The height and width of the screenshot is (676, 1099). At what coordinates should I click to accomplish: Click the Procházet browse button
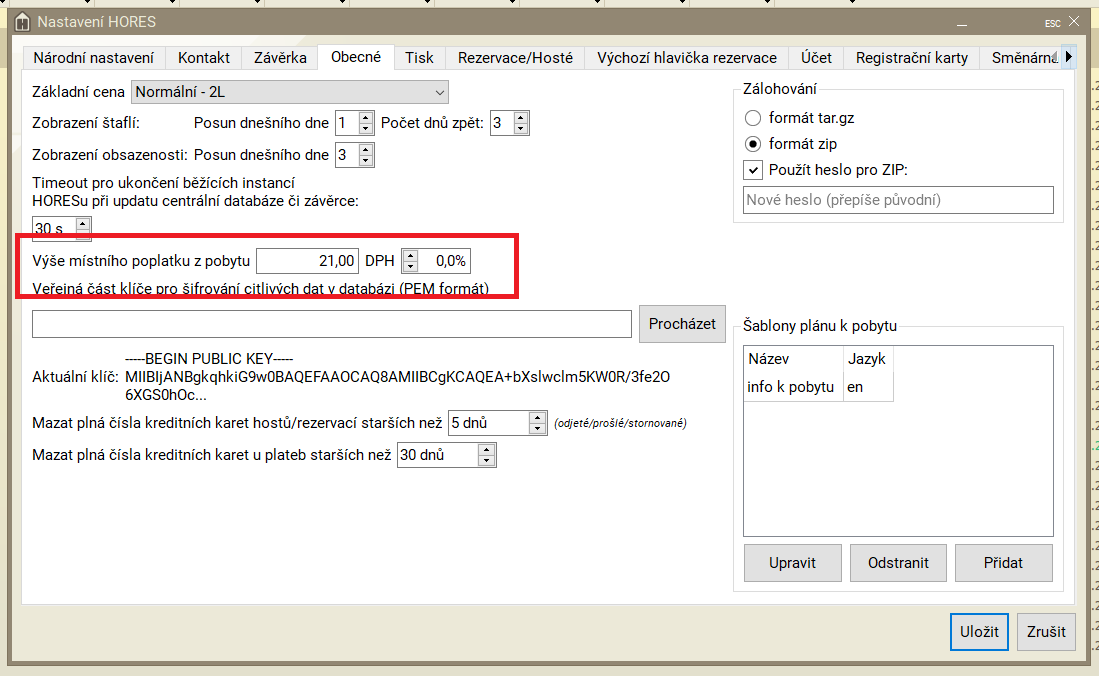682,324
